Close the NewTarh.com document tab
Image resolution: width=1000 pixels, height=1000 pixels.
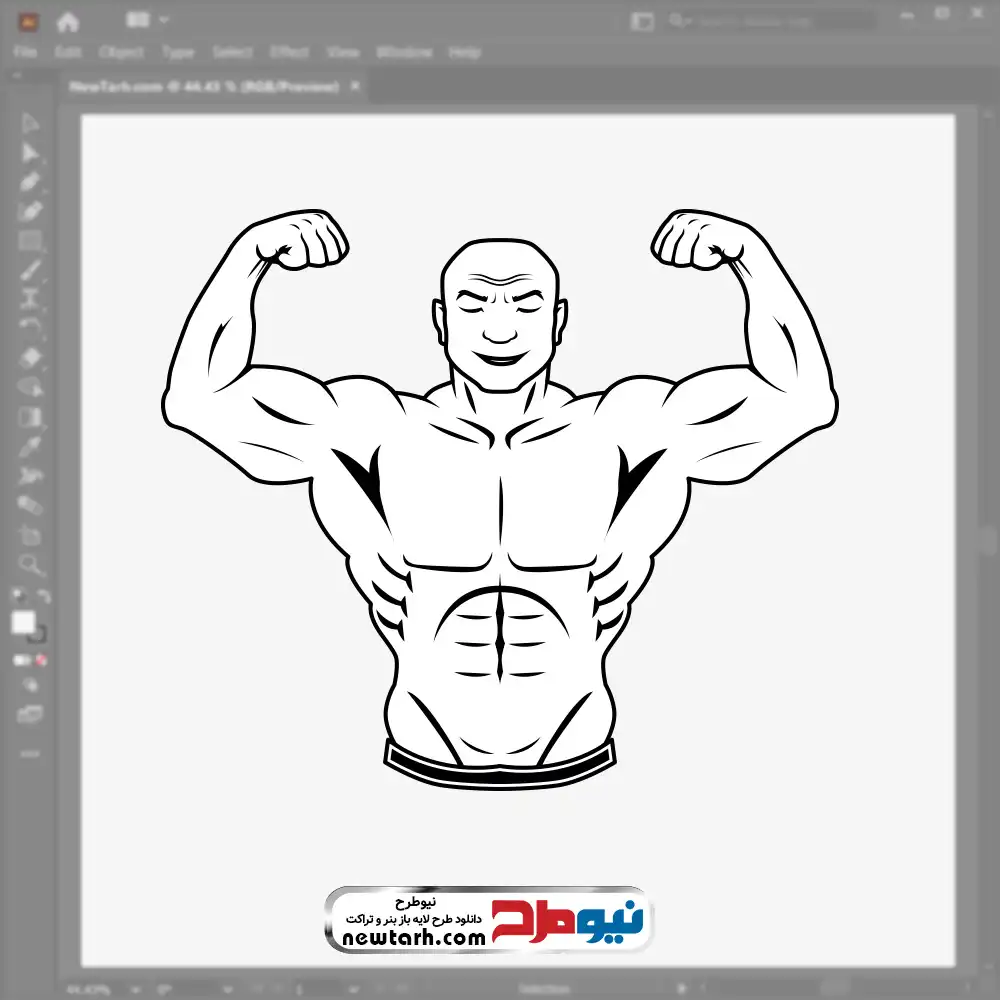[x=354, y=87]
